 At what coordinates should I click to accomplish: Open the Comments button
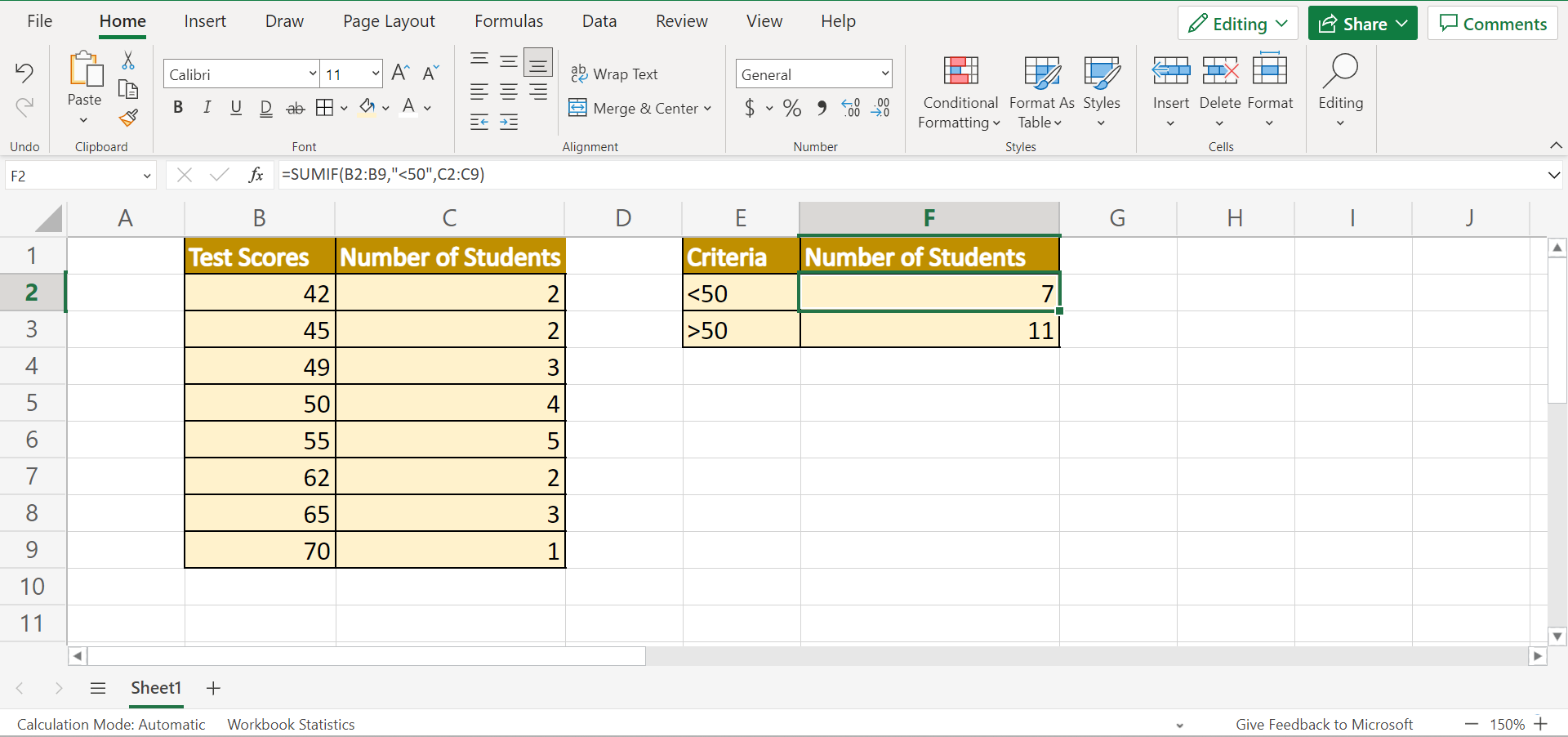point(1492,24)
